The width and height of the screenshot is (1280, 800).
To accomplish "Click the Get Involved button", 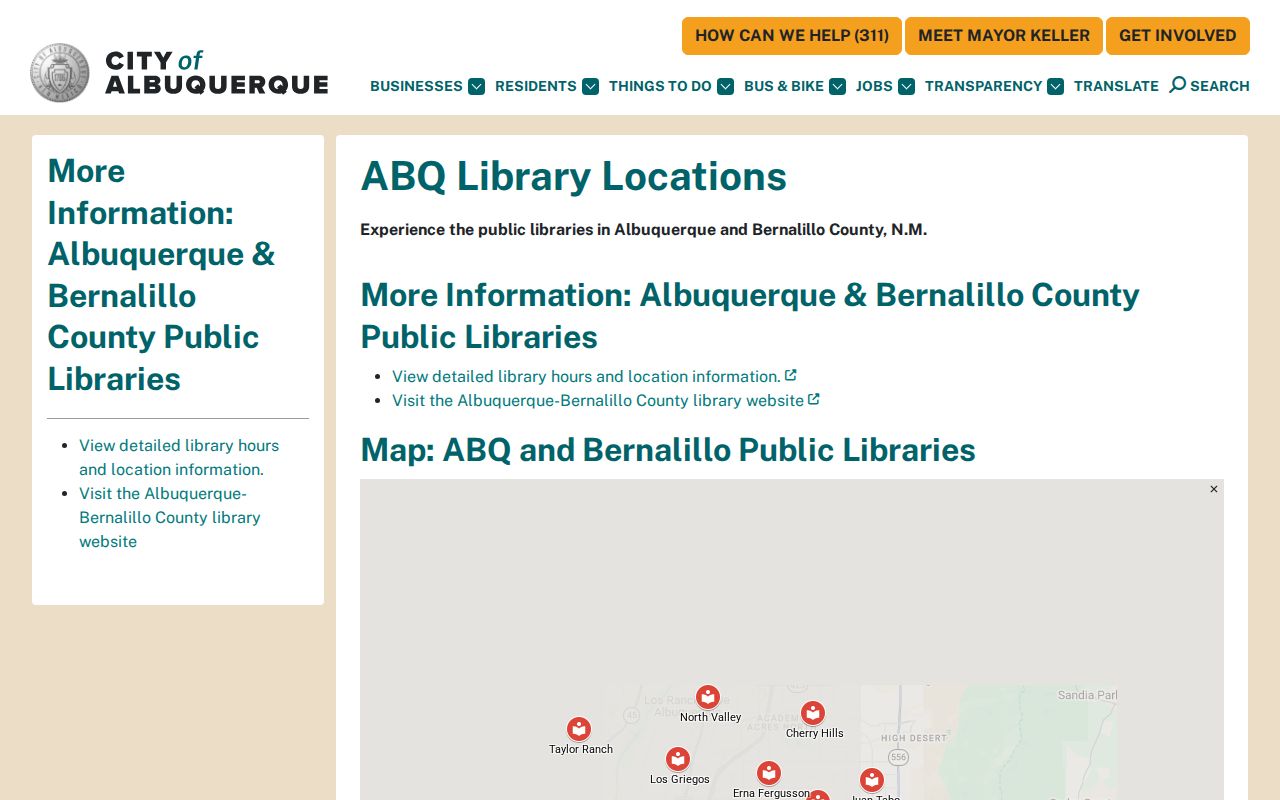I will (1178, 36).
